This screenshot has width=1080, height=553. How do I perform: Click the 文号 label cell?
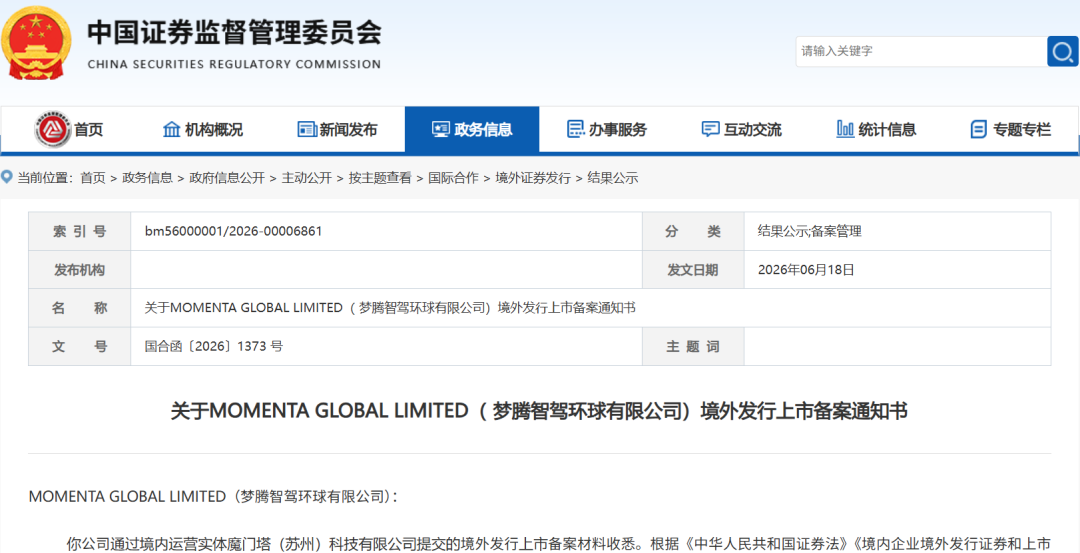[80, 346]
